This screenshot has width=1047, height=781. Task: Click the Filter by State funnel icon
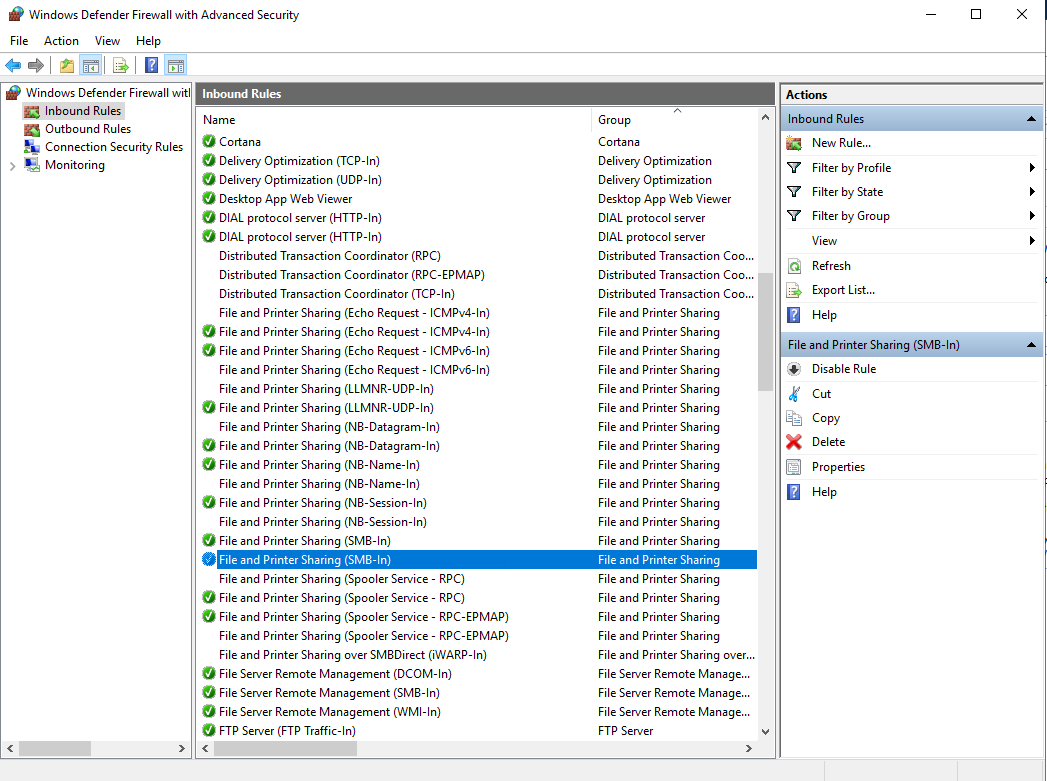[794, 192]
